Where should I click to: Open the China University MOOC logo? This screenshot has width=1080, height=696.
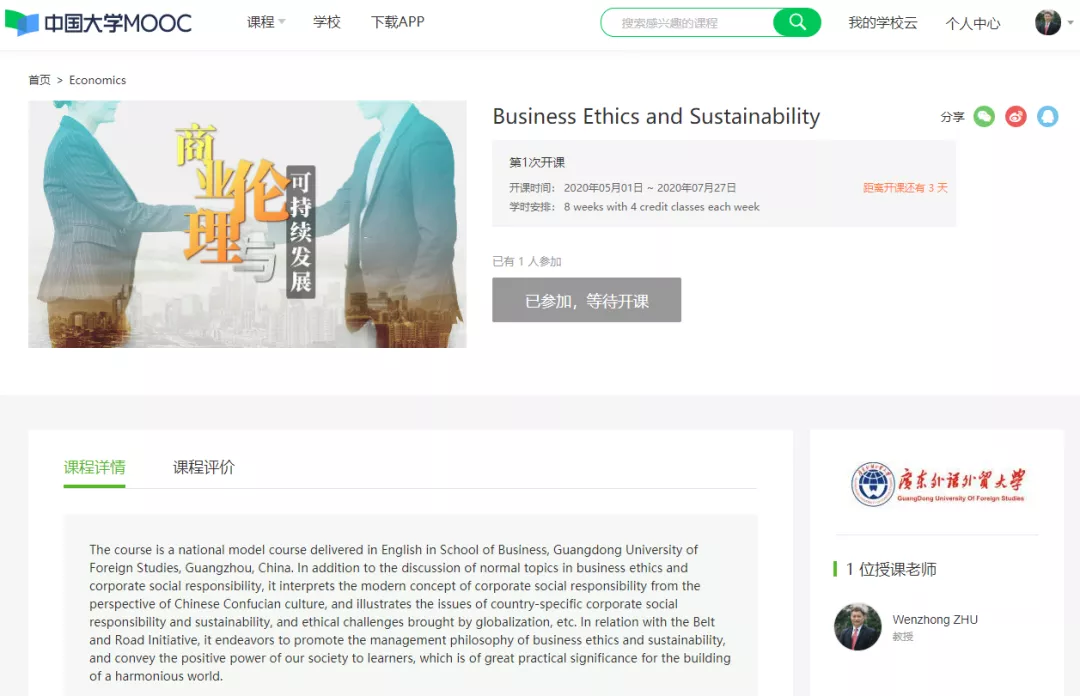[x=98, y=23]
